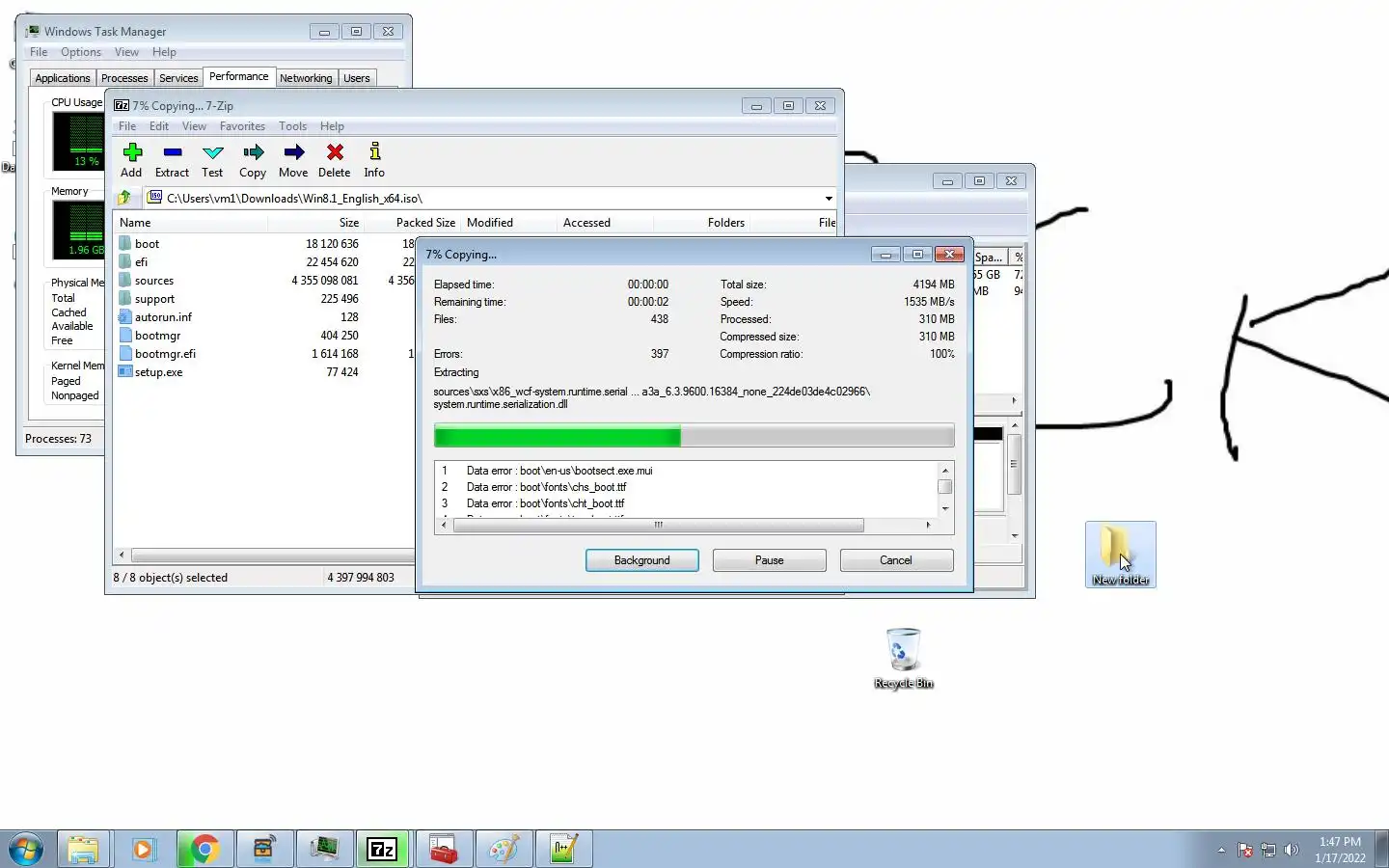The image size is (1389, 868).
Task: Click the taskbar clock showing 1:47 PM
Action: coord(1341,850)
